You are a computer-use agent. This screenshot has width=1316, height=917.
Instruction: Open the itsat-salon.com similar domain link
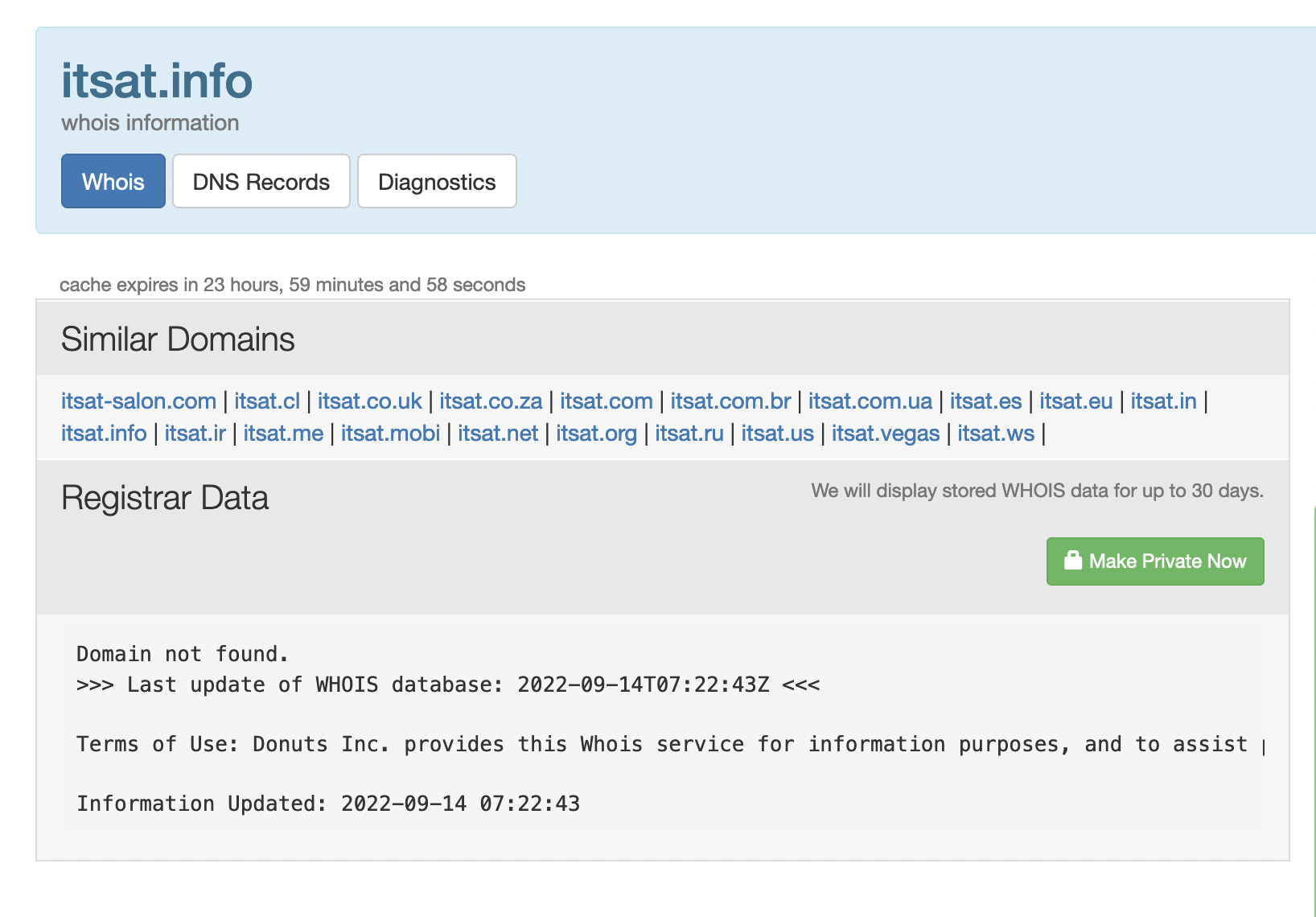pos(138,401)
